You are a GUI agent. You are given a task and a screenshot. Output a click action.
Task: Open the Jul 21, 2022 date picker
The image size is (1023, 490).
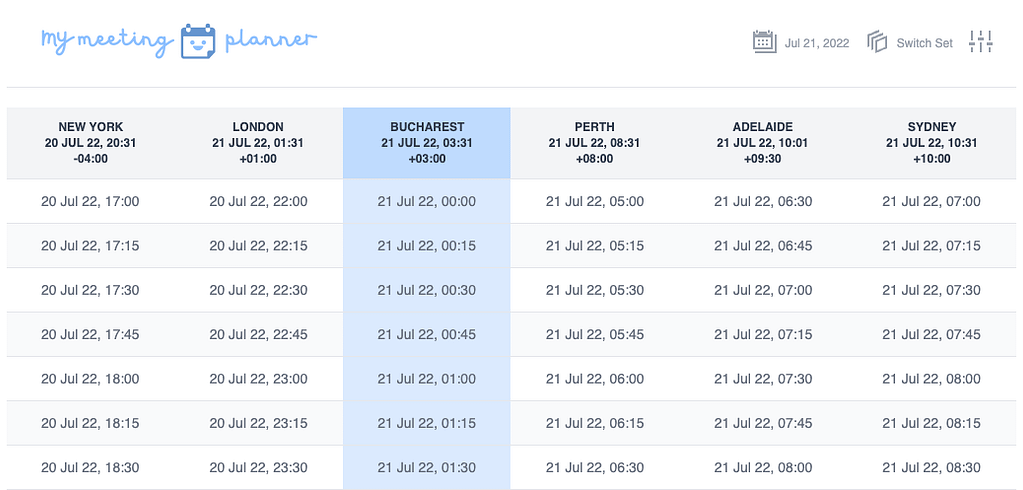[x=816, y=43]
